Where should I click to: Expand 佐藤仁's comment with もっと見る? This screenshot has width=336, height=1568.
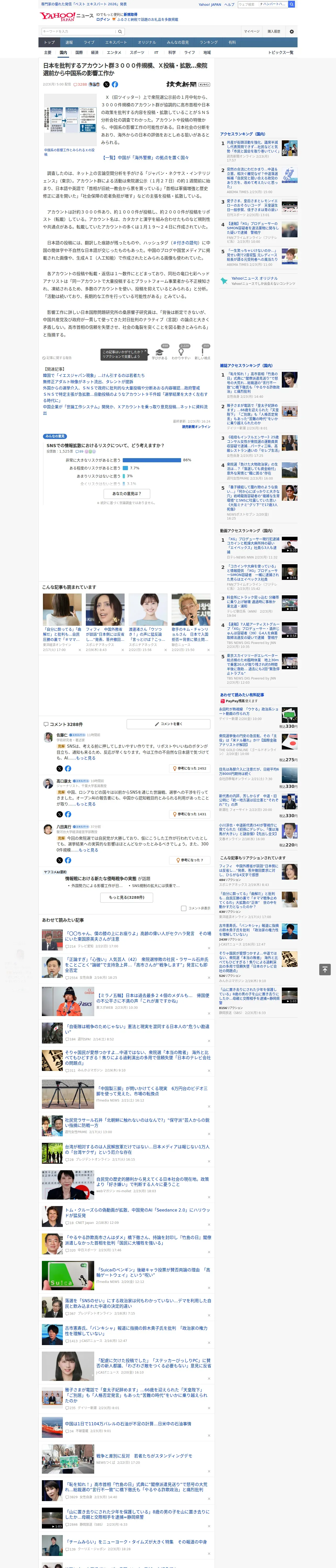point(86,758)
